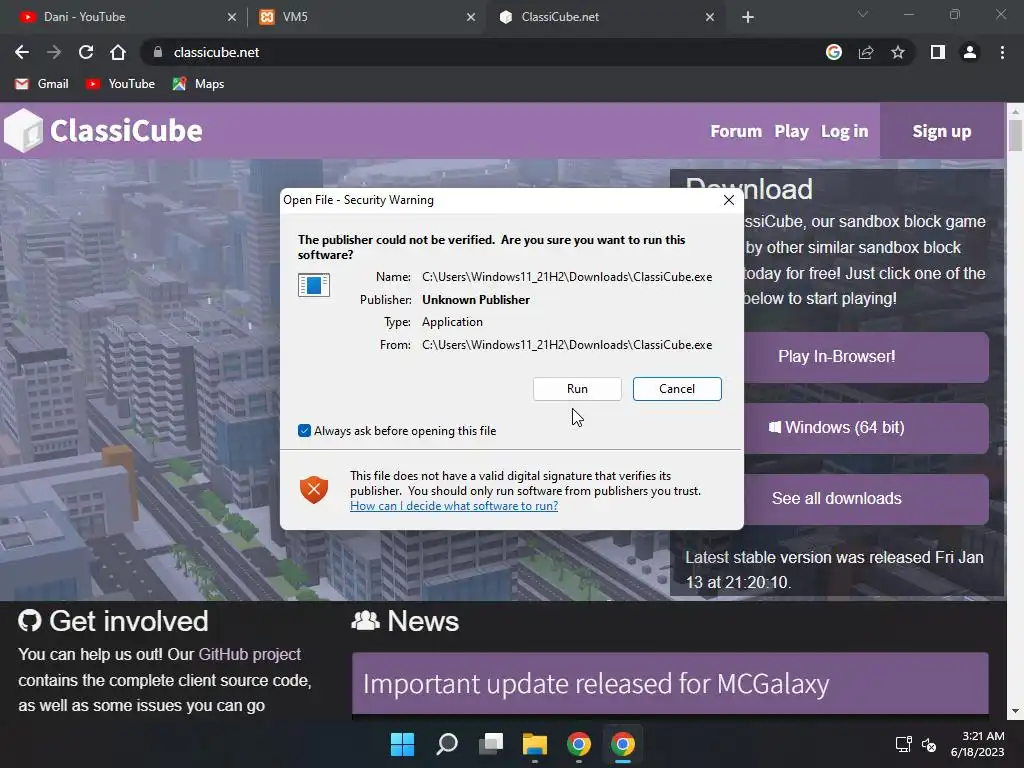The height and width of the screenshot is (768, 1024).
Task: Open the tab search dropdown chevron
Action: click(863, 14)
